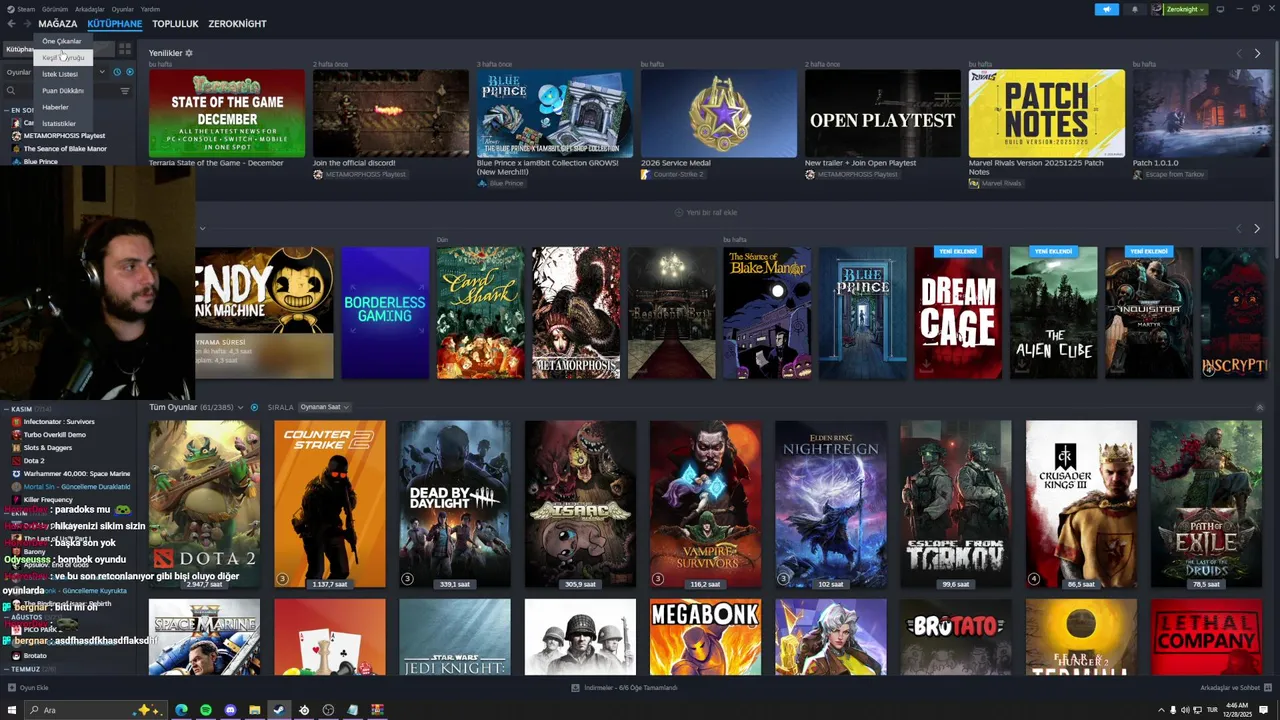
Task: Open the notifications bell
Action: pyautogui.click(x=1134, y=9)
